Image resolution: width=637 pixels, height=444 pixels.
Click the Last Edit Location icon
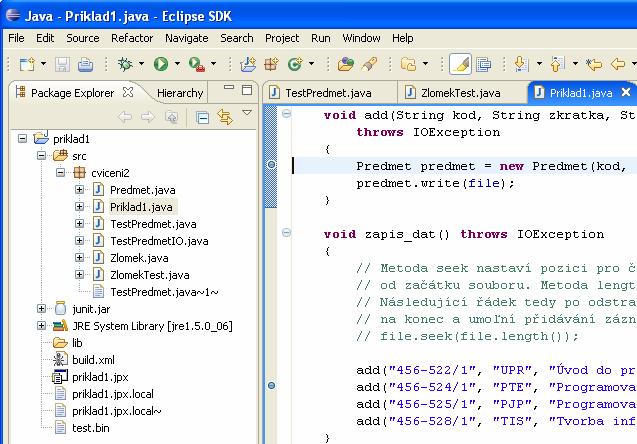tap(594, 64)
